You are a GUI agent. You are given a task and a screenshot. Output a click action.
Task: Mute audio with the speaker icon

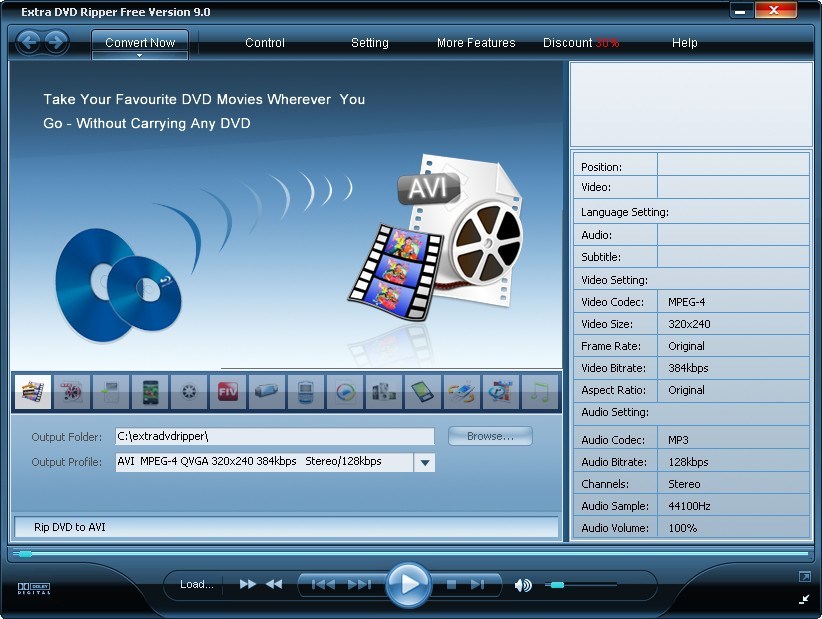click(x=523, y=585)
